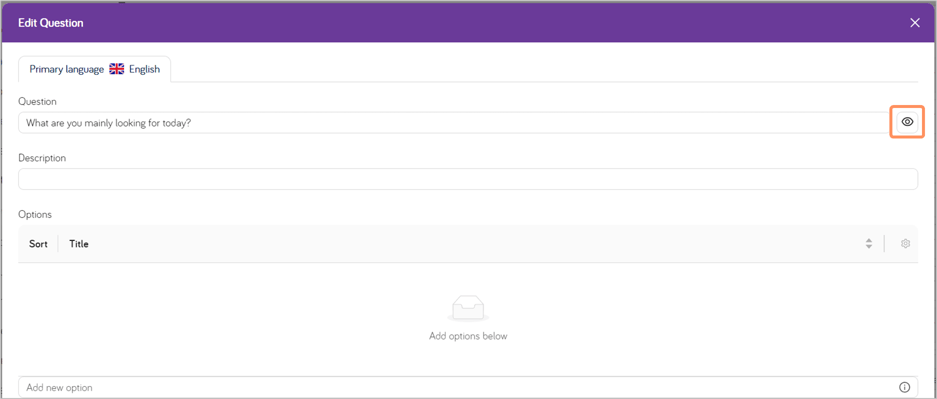The image size is (937, 399).
Task: Sort Title ascending with the up arrow
Action: (x=869, y=241)
